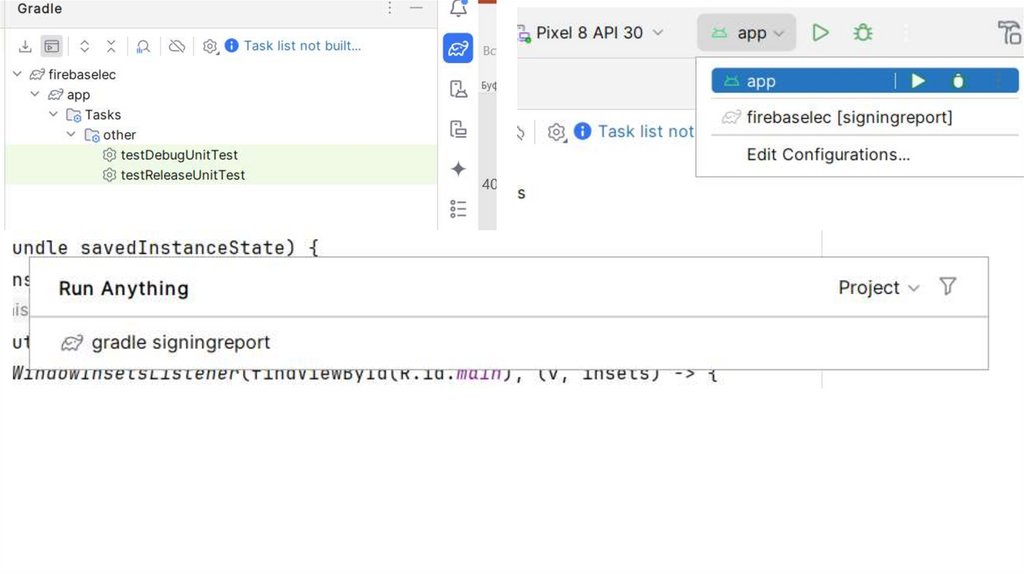1024x574 pixels.
Task: Click the Debug bug icon in toolbar
Action: pyautogui.click(x=863, y=33)
